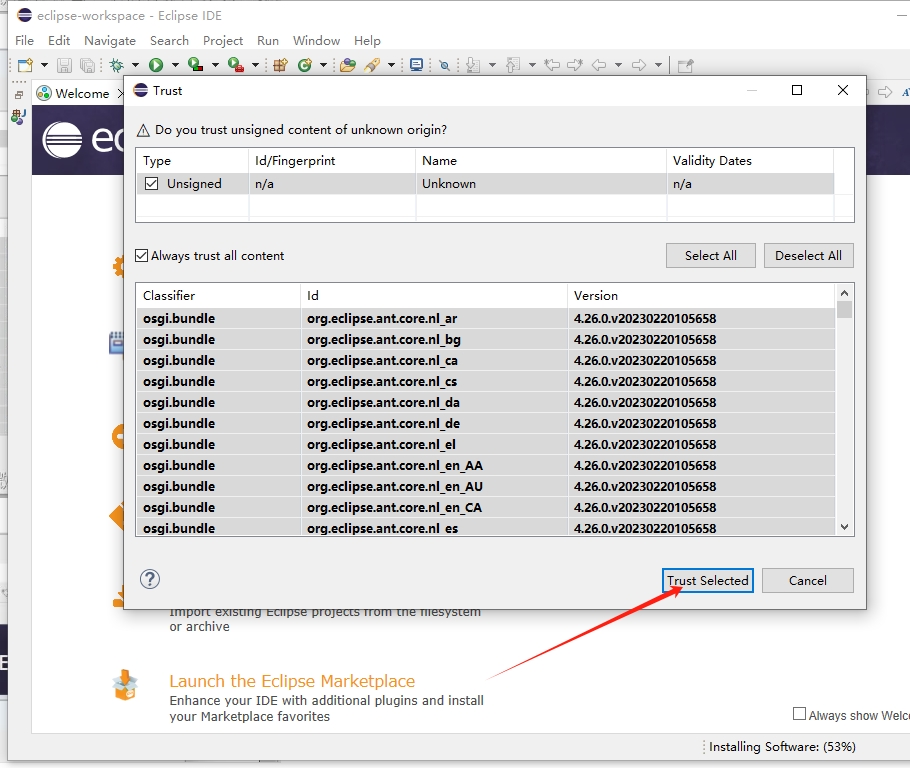Click the Pin Editor toolbar icon
The height and width of the screenshot is (768, 910).
tap(685, 65)
